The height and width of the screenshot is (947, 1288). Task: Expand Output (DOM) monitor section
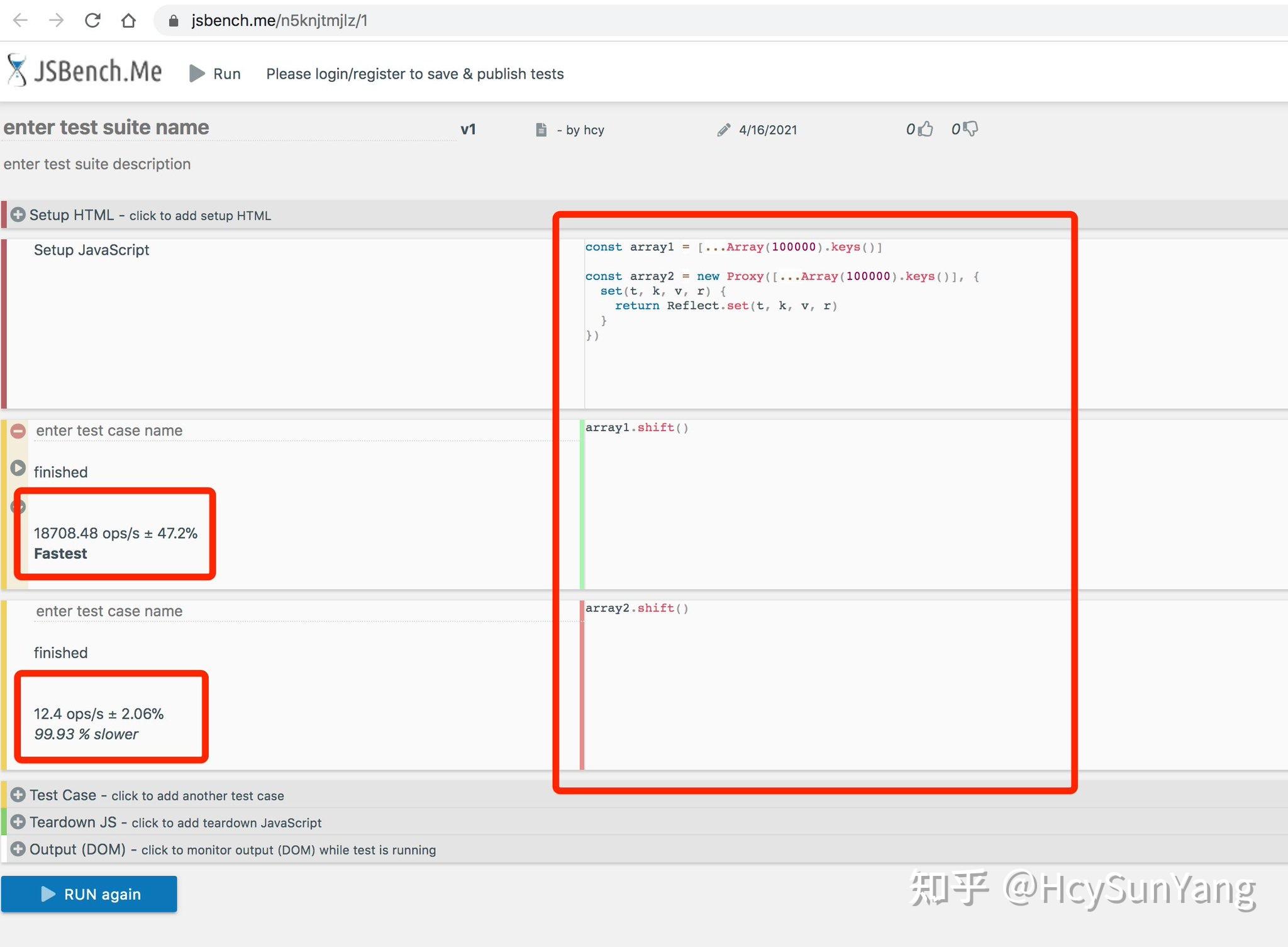pos(18,849)
